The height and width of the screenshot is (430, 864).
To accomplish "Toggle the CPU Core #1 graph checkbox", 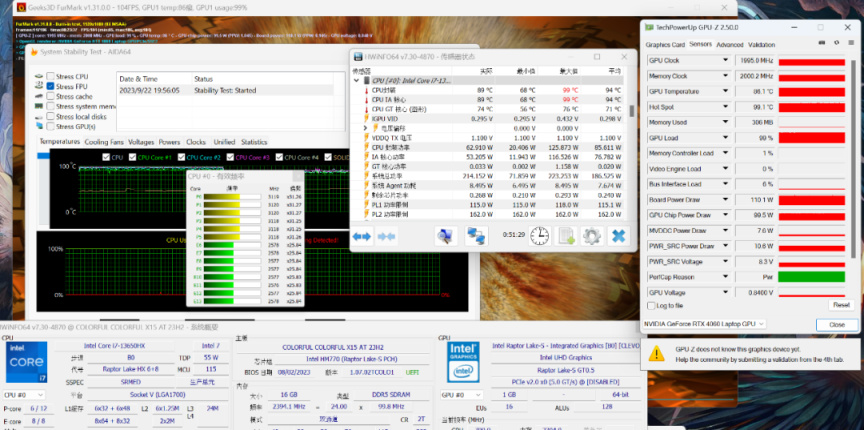I will coord(132,157).
